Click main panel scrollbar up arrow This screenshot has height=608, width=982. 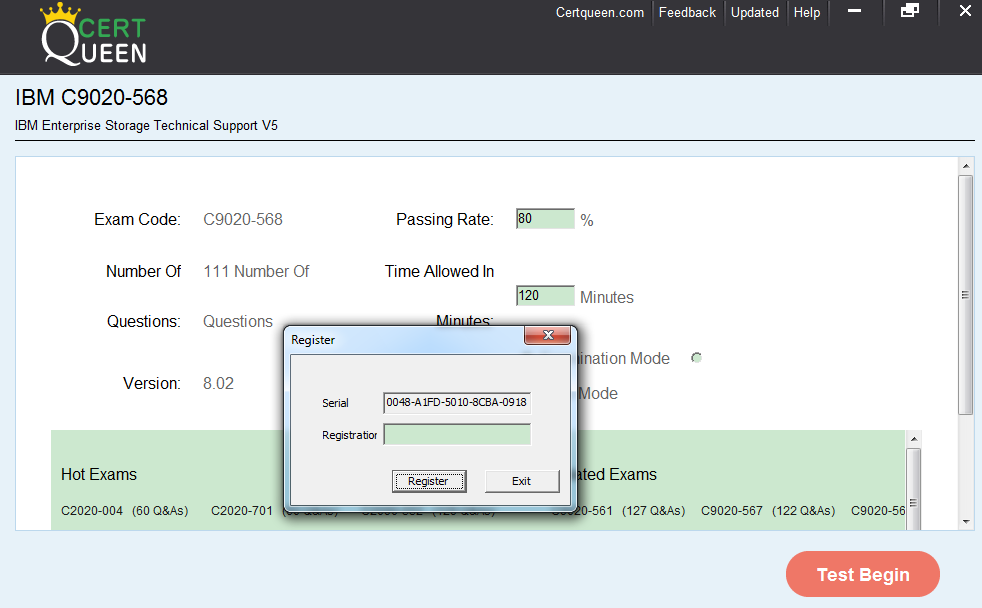(x=966, y=166)
